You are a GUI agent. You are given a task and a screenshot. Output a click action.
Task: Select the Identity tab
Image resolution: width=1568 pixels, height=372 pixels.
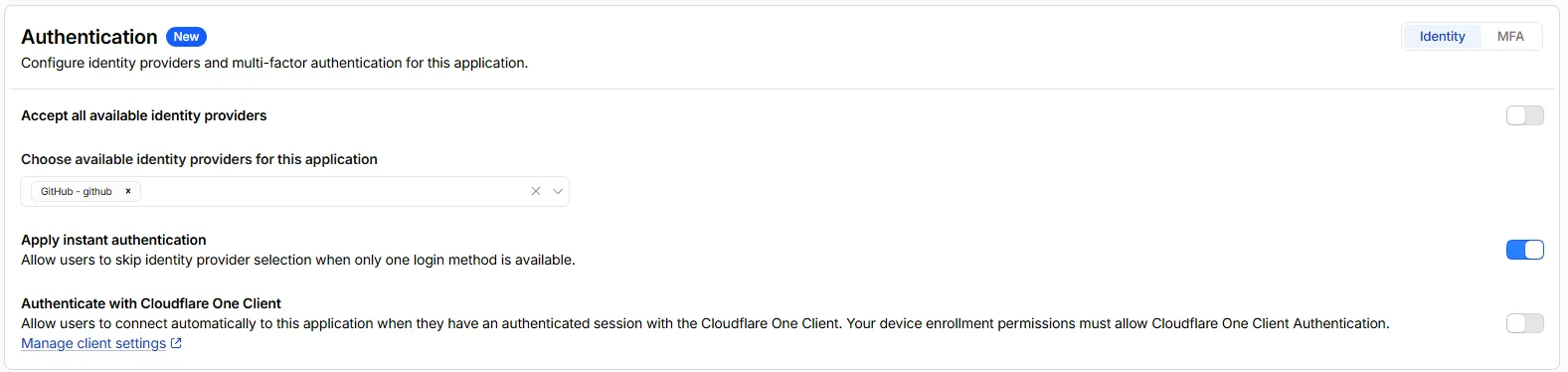(1442, 37)
